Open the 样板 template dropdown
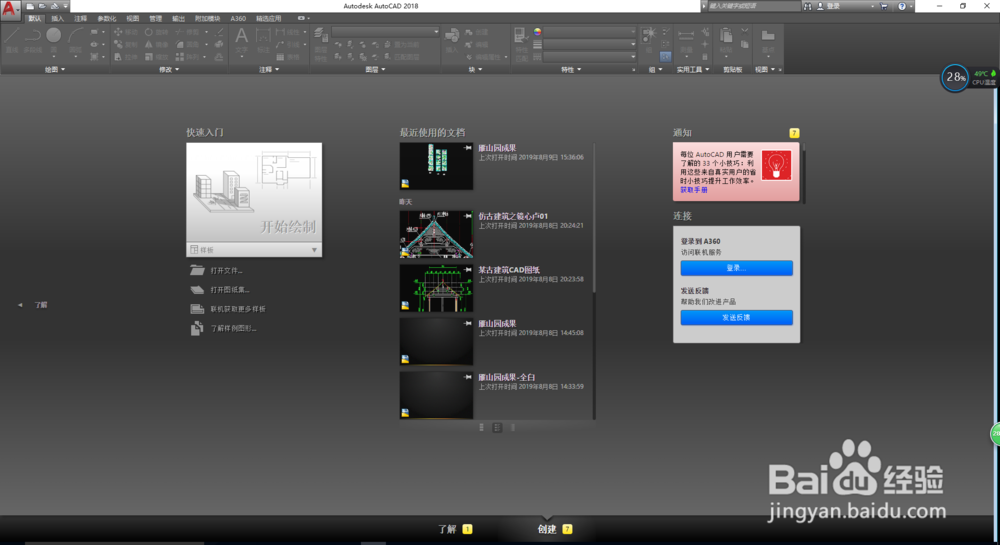Viewport: 1000px width, 545px height. tap(254, 250)
